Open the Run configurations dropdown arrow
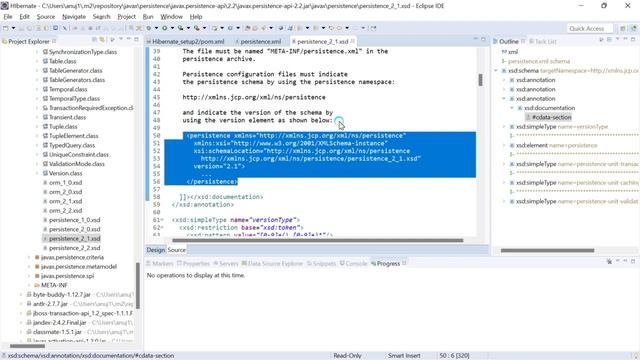Screen dimensions: 640x360 [172, 28]
